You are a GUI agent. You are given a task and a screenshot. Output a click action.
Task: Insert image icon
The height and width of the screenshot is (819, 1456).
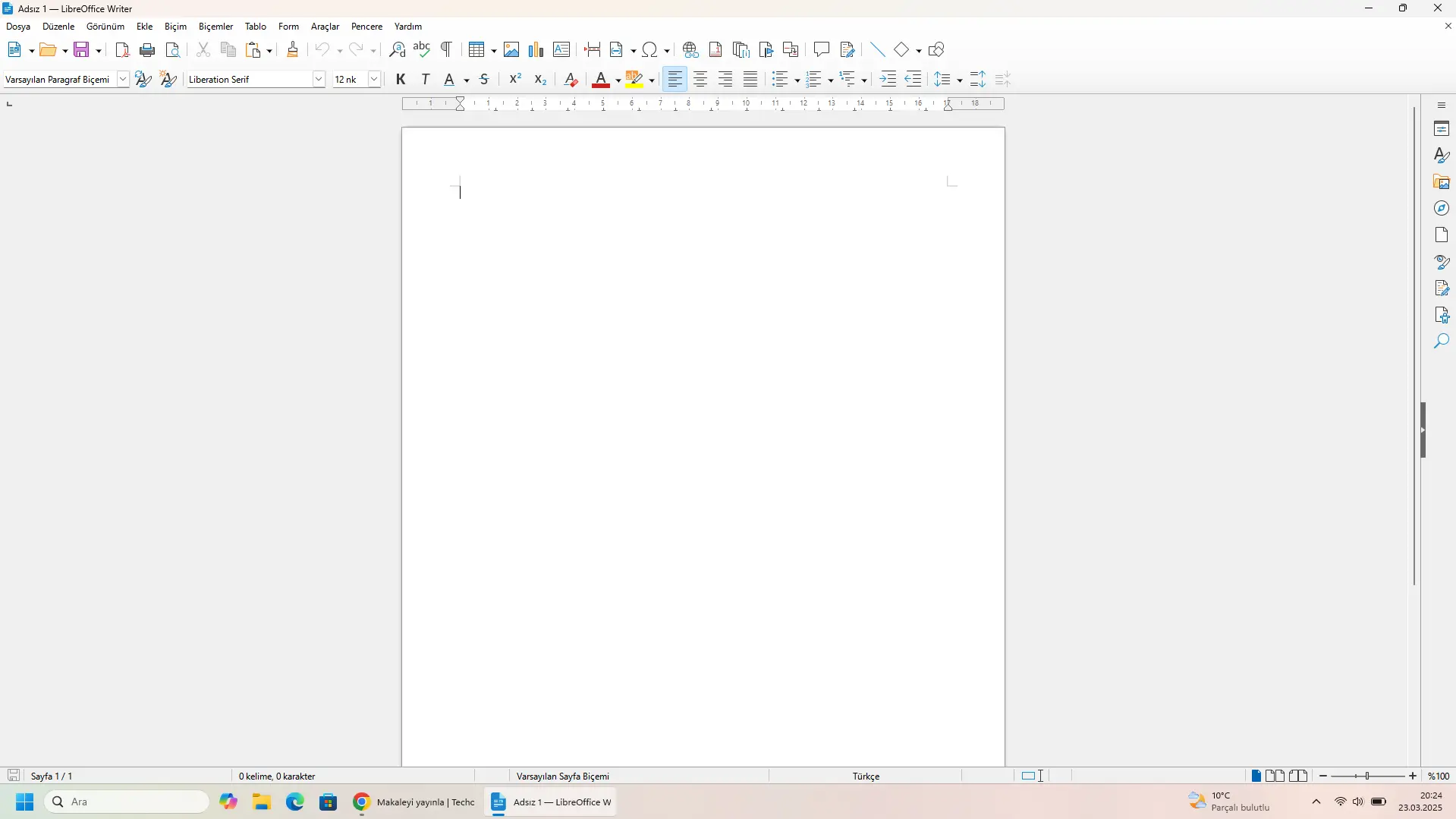(x=511, y=50)
